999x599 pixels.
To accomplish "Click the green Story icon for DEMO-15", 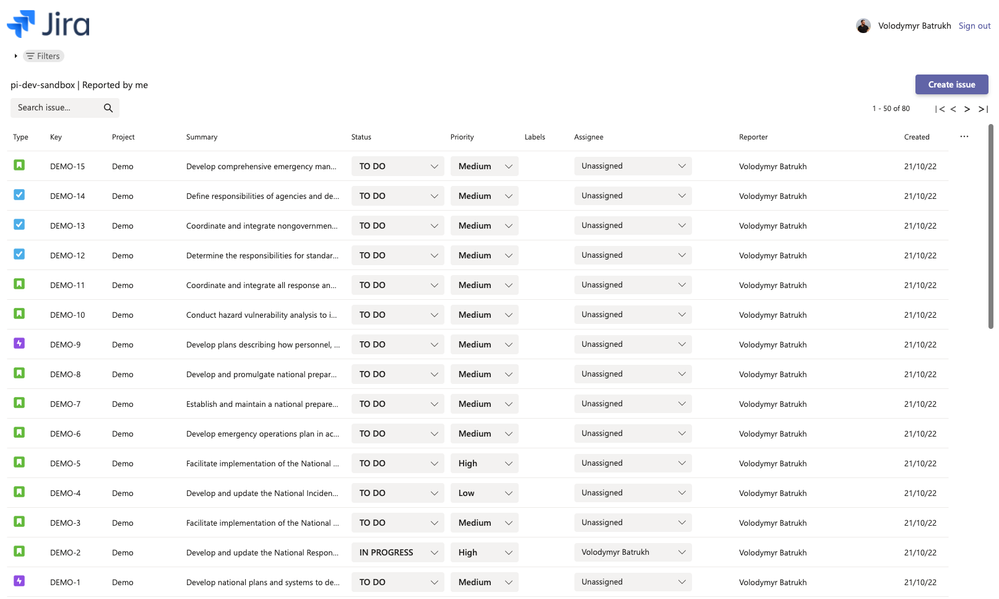I will 19,166.
